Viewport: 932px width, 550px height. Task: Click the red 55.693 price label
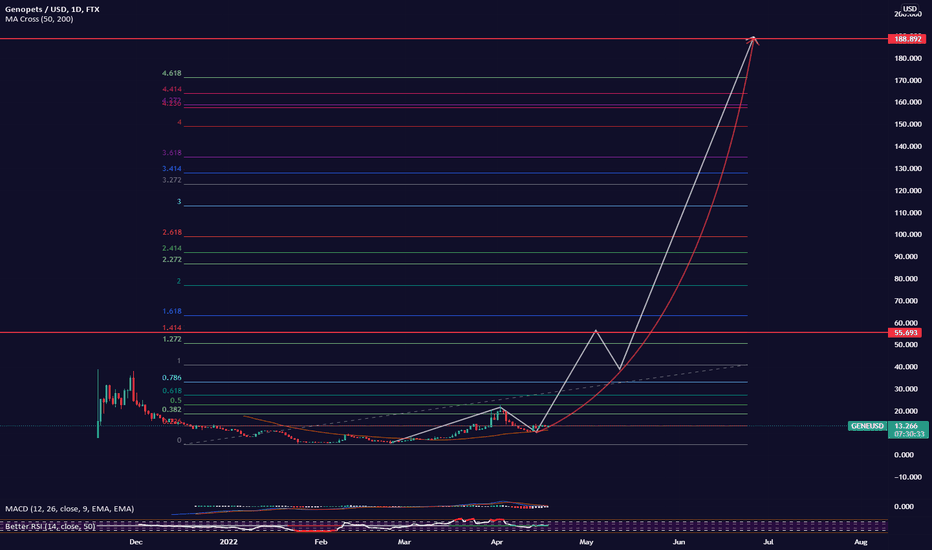click(x=907, y=333)
